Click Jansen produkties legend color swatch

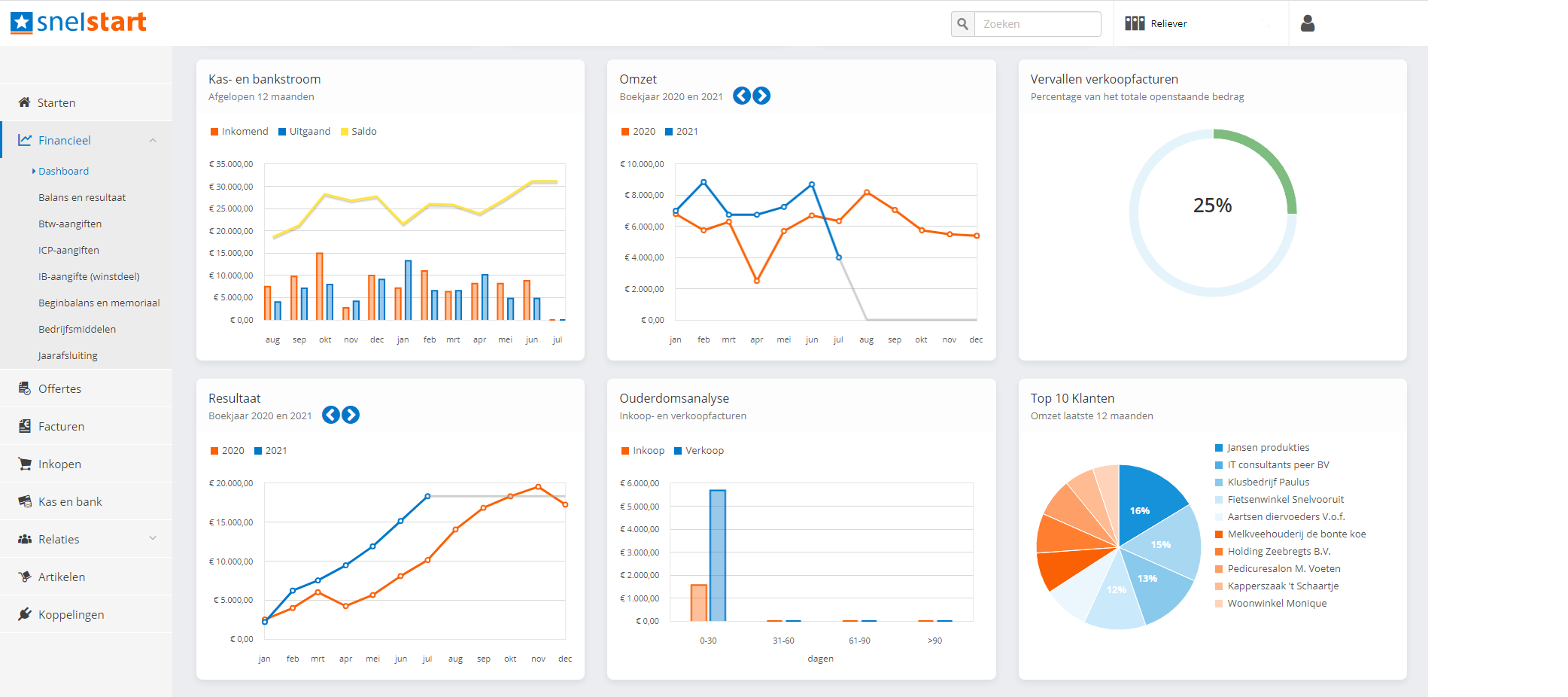click(1219, 448)
